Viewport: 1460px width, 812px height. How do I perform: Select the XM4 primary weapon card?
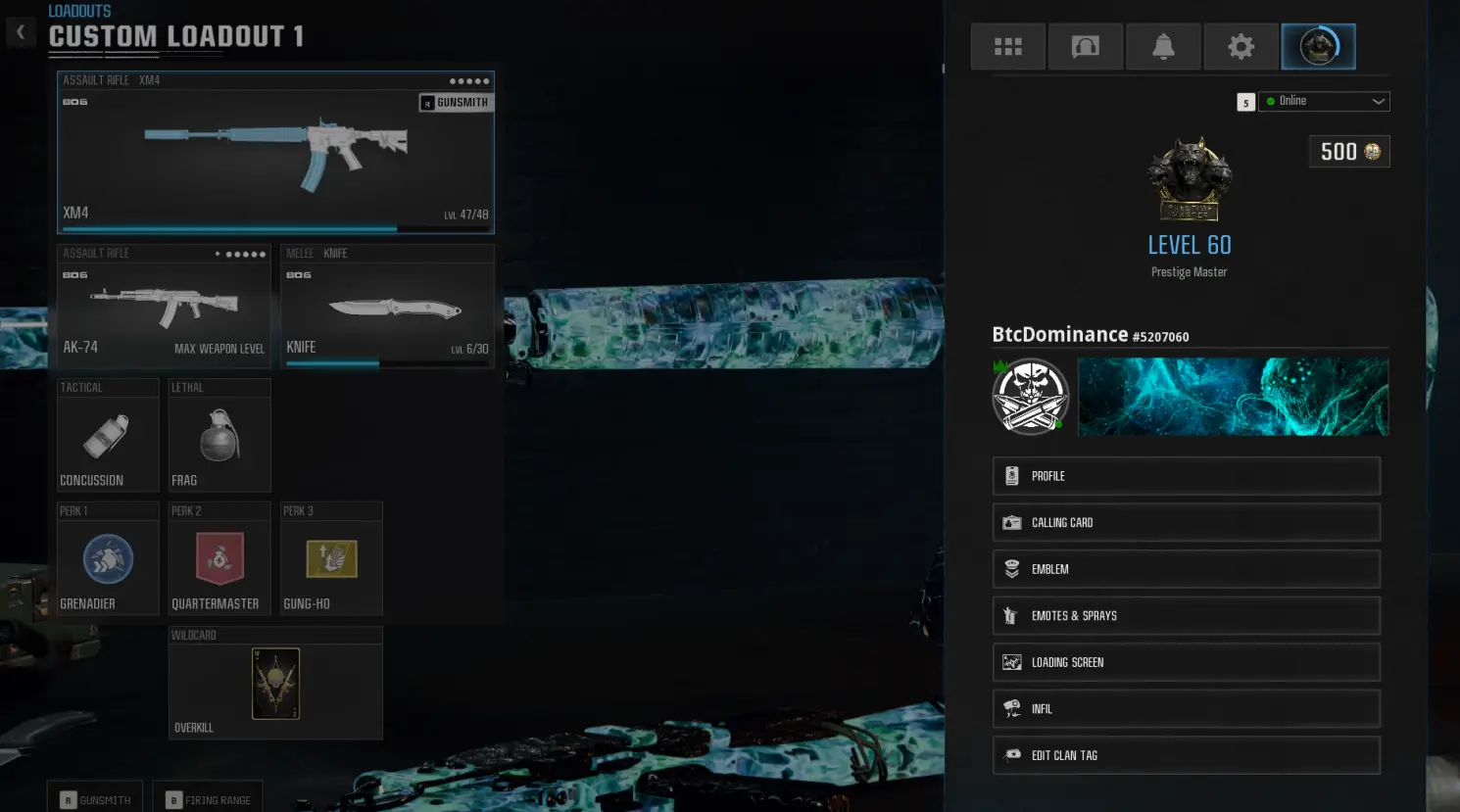pos(275,153)
